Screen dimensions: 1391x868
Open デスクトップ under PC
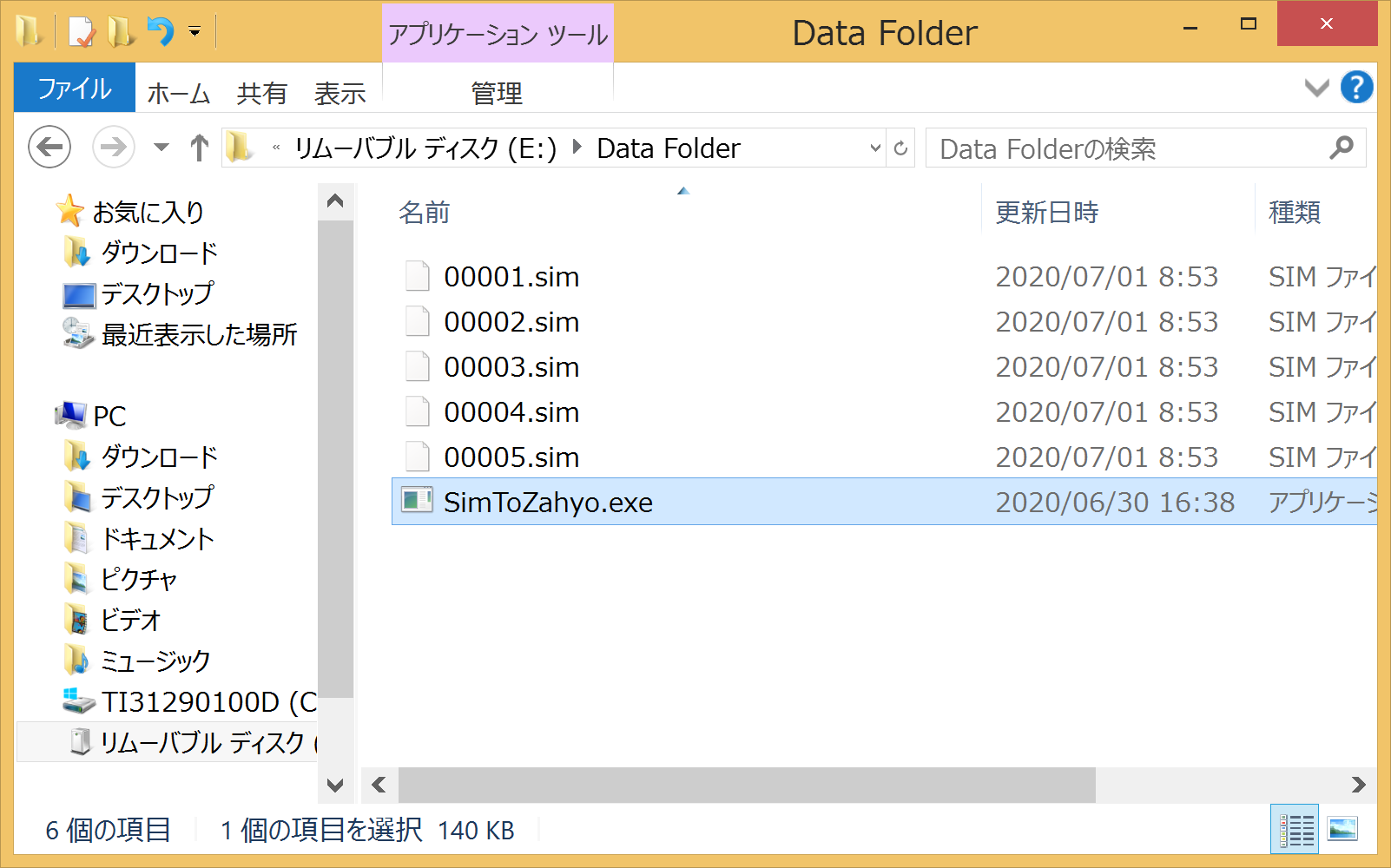click(x=157, y=497)
